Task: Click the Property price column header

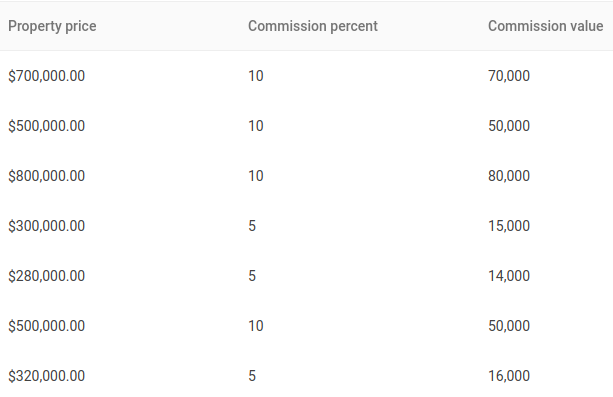Action: pyautogui.click(x=52, y=26)
